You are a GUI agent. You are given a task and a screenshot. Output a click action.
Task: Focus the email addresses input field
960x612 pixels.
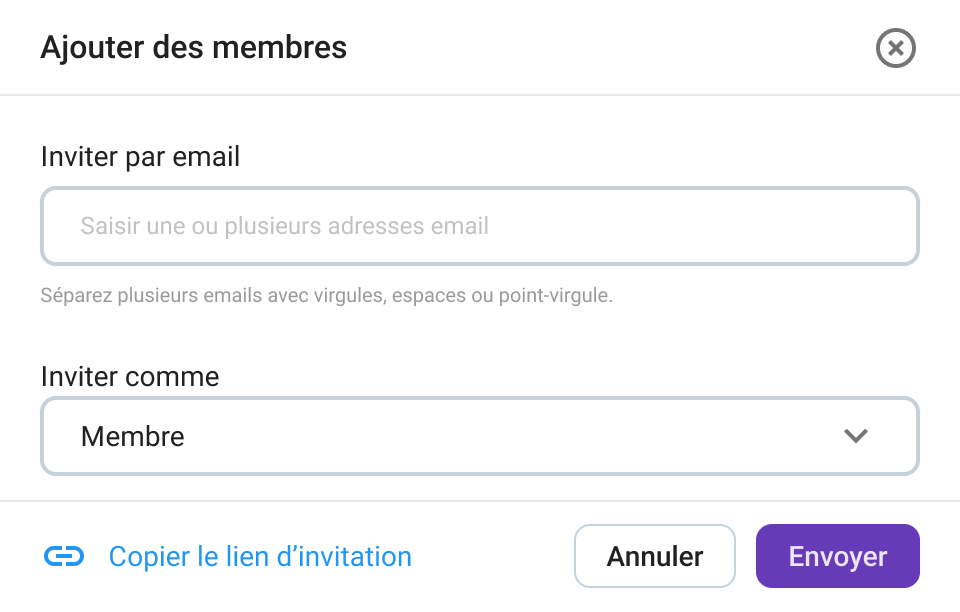click(x=479, y=226)
